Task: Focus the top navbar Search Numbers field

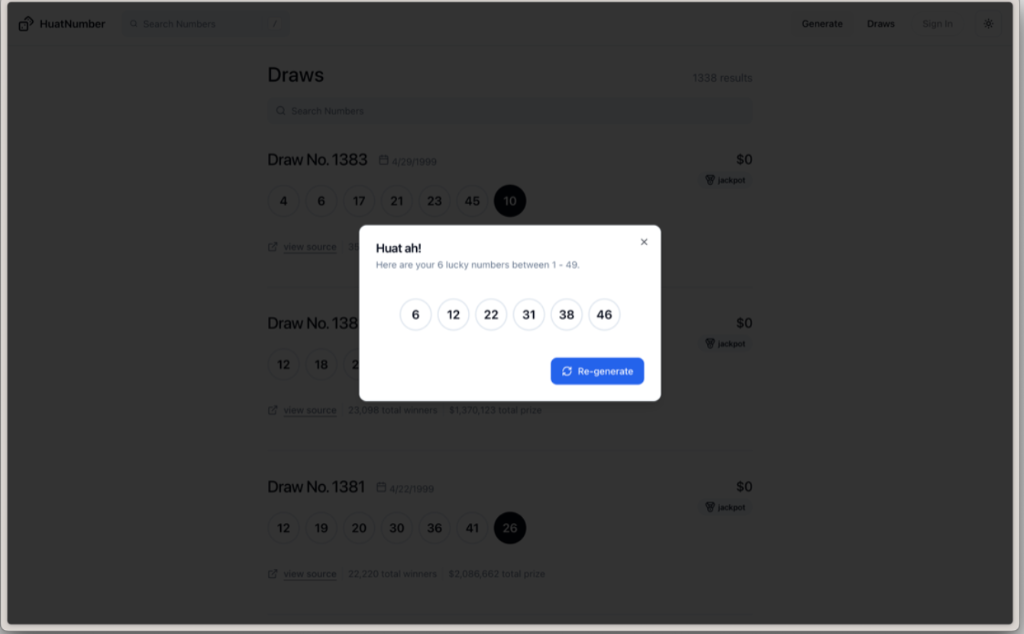Action: [204, 24]
